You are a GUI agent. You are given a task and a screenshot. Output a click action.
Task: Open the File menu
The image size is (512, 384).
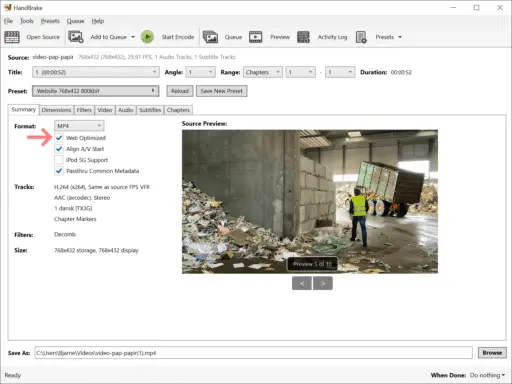pos(8,21)
